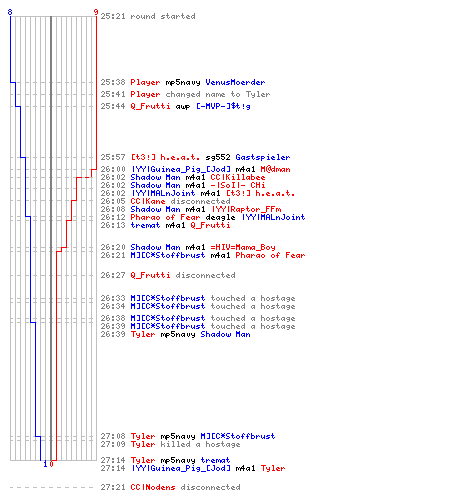Screen dimensions: 450x500
Task: Select CC|Nodens in the 27:21 disconnected entry
Action: coord(153,487)
